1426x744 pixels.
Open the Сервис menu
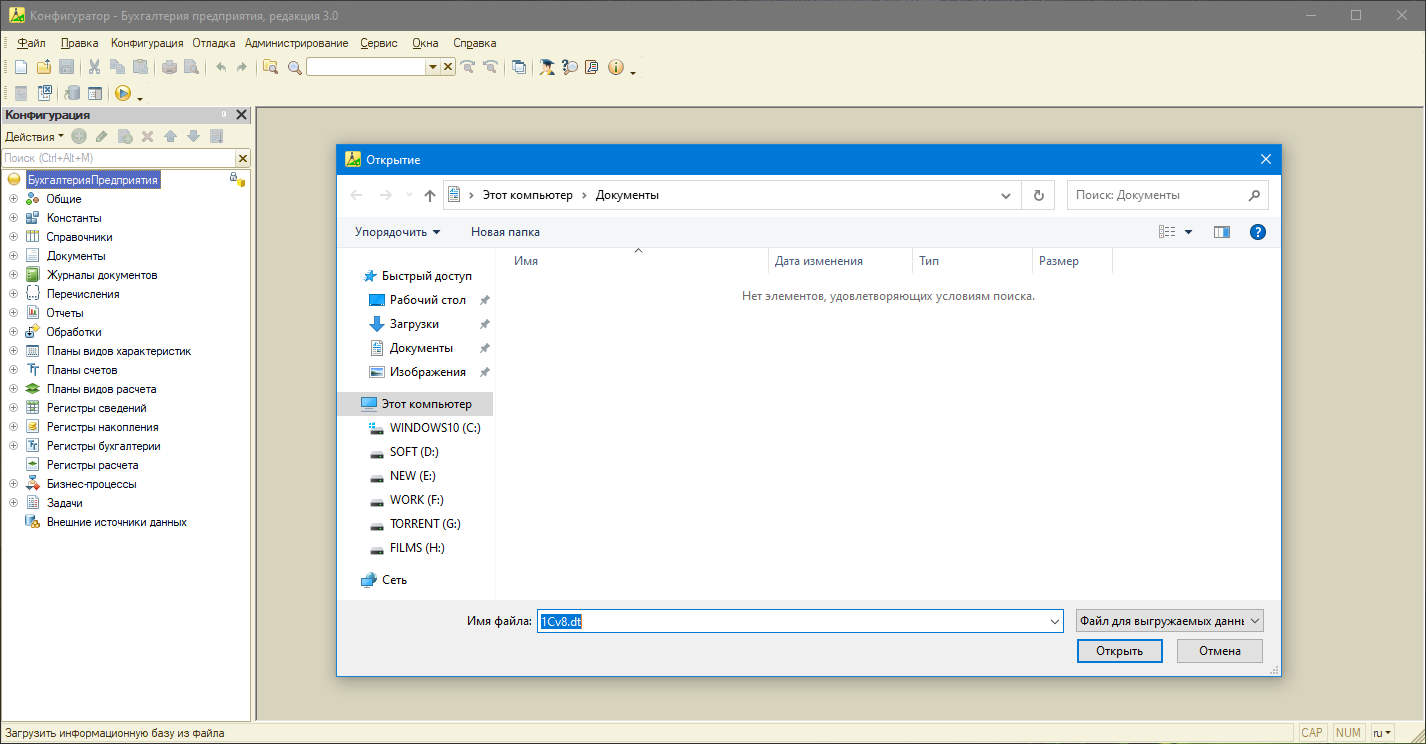(x=379, y=43)
